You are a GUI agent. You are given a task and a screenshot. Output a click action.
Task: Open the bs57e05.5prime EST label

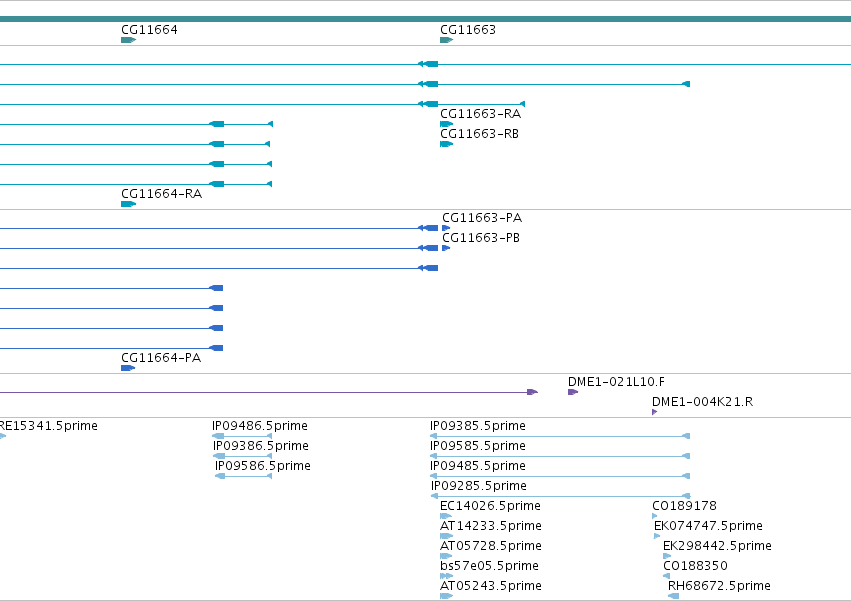coord(490,566)
